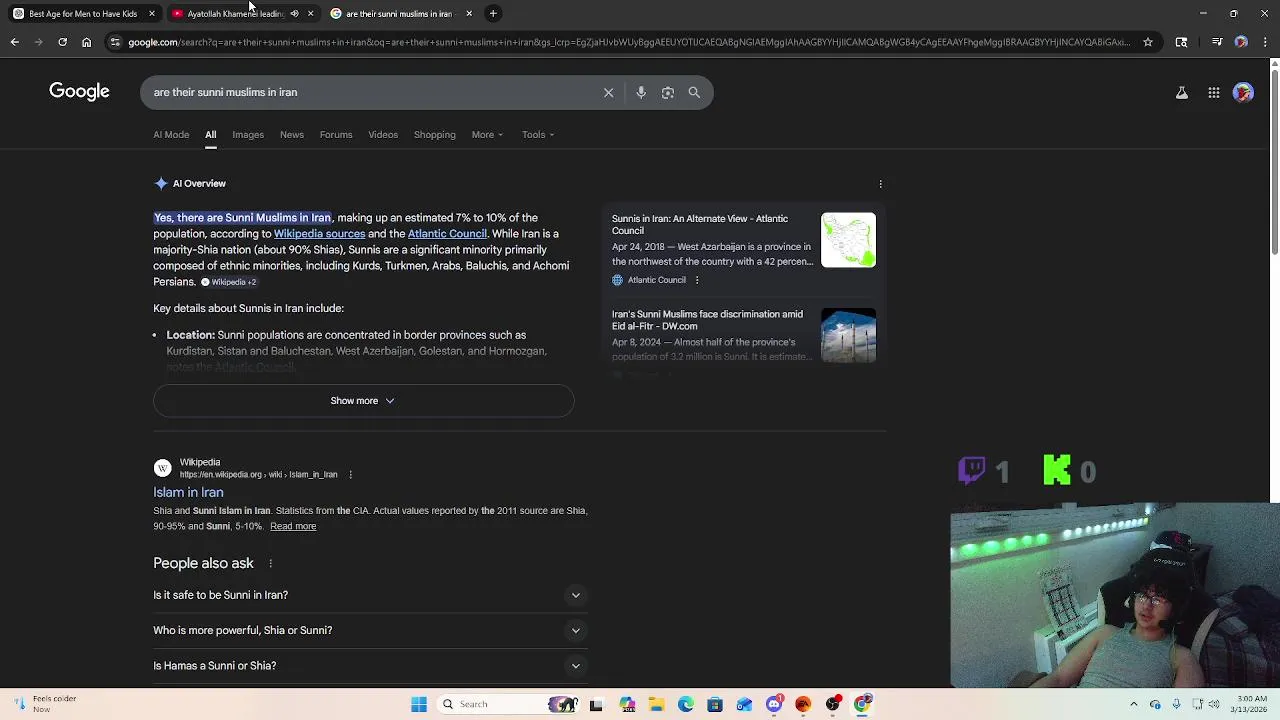Open Google account avatar
Image resolution: width=1280 pixels, height=720 pixels.
[1243, 93]
